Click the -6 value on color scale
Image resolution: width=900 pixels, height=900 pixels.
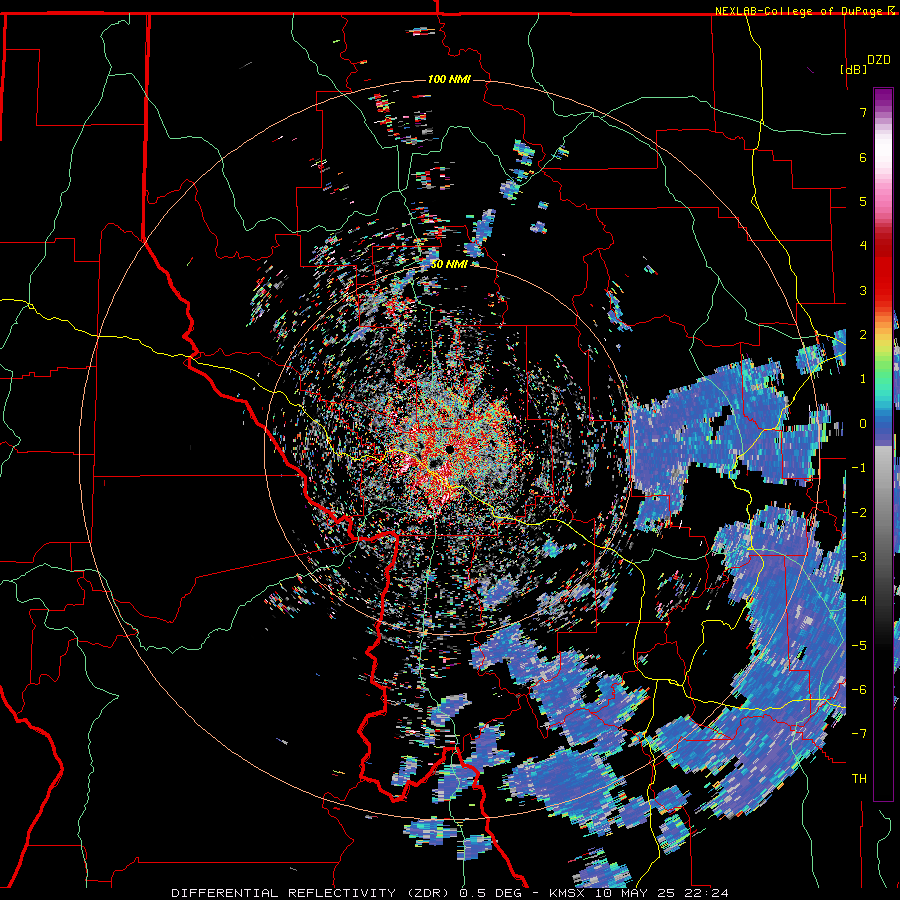click(x=859, y=690)
